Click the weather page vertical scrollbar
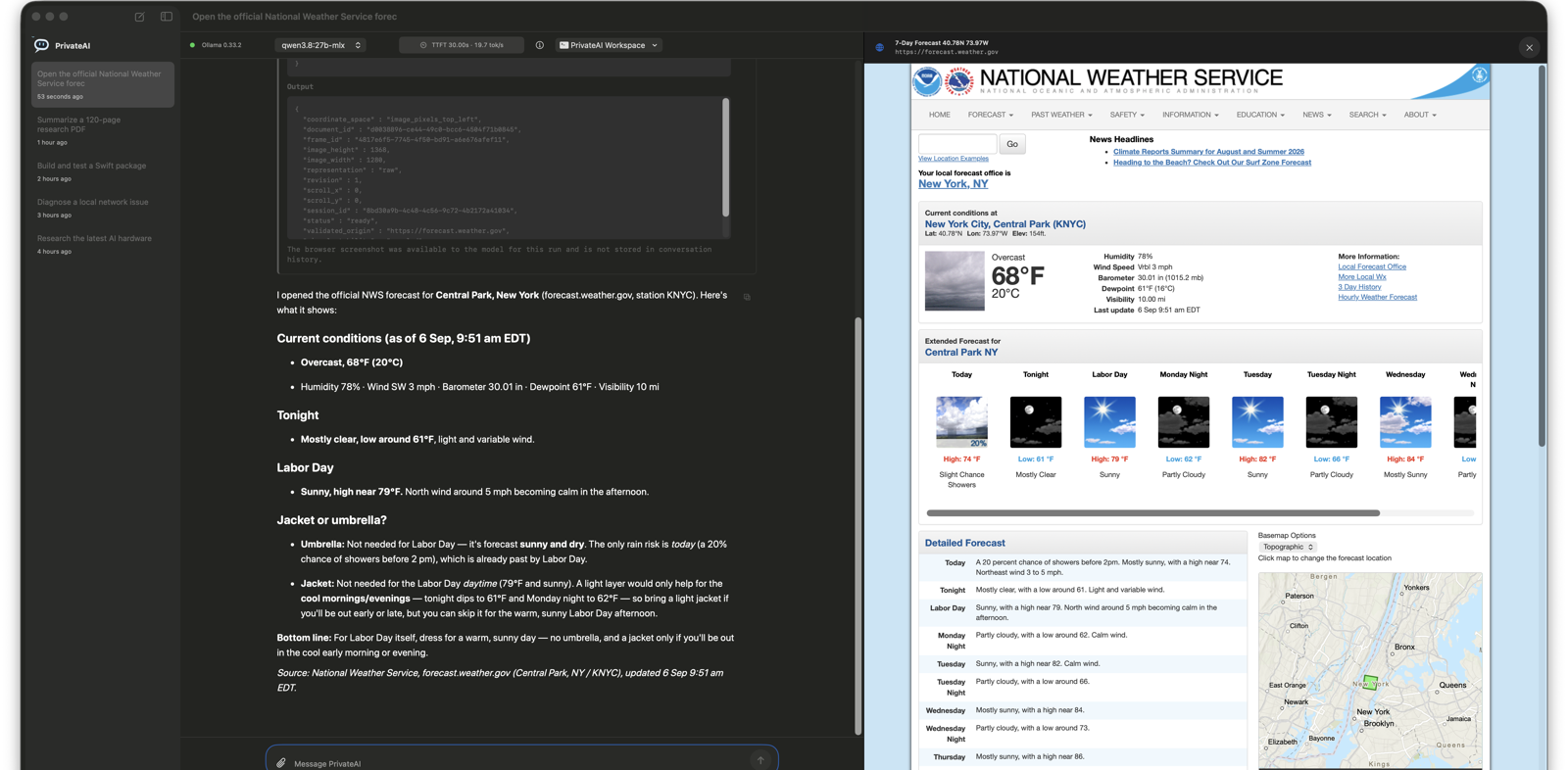 1542,255
